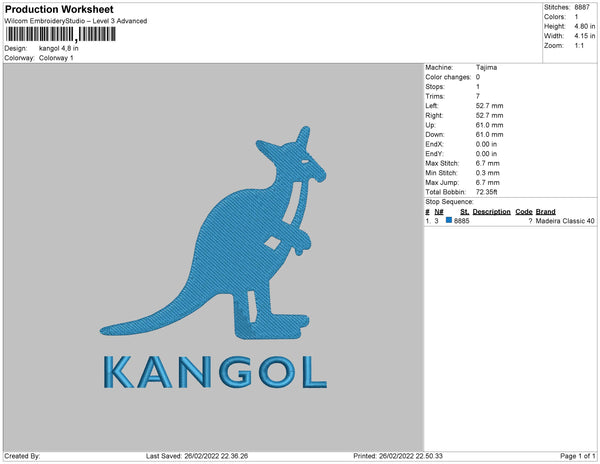
Task: Click the 'Up:' extent label
Action: [x=430, y=125]
